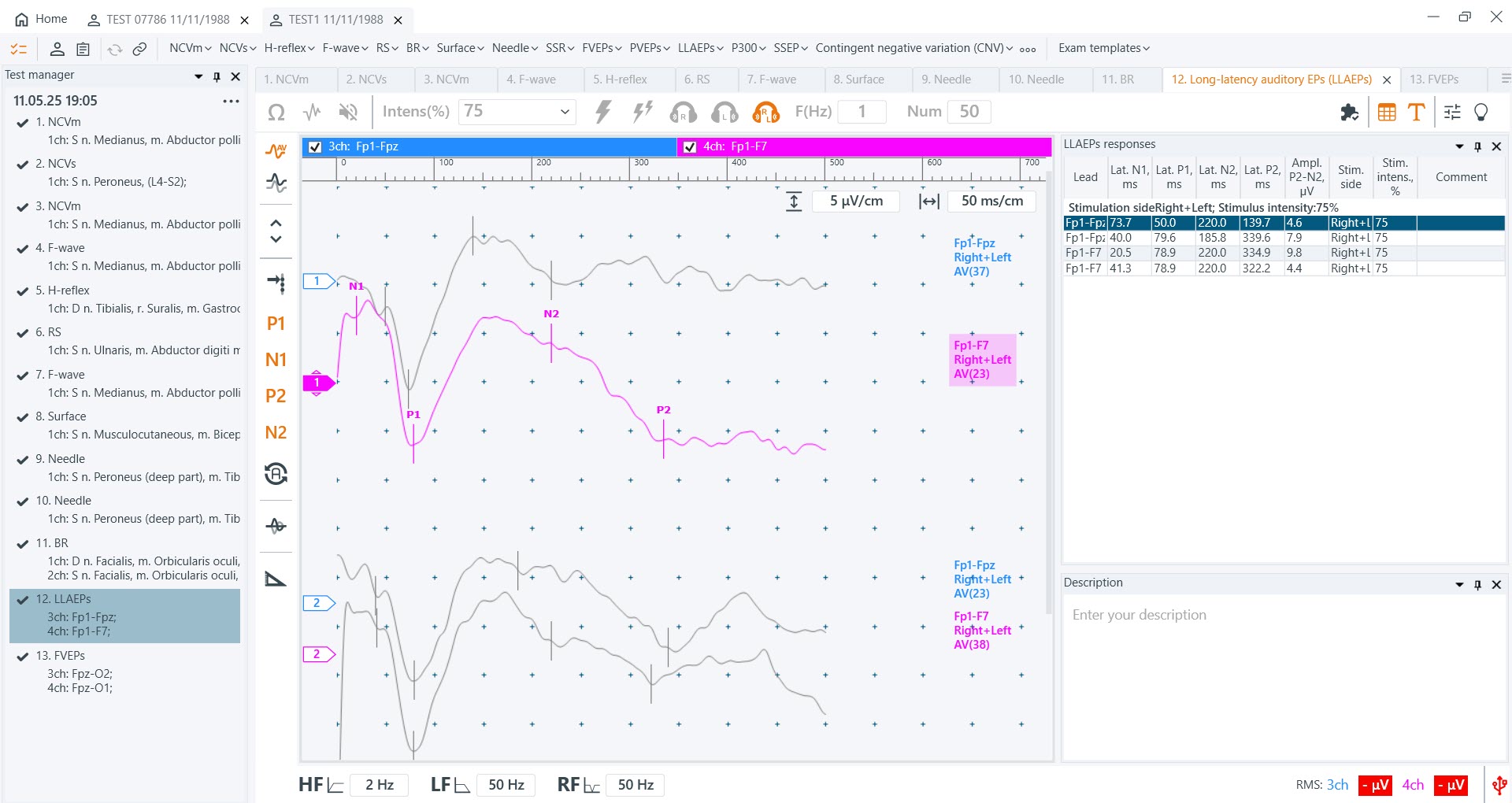Screen dimensions: 1512x803
Task: Click the lightbulb hint icon
Action: 1480,113
